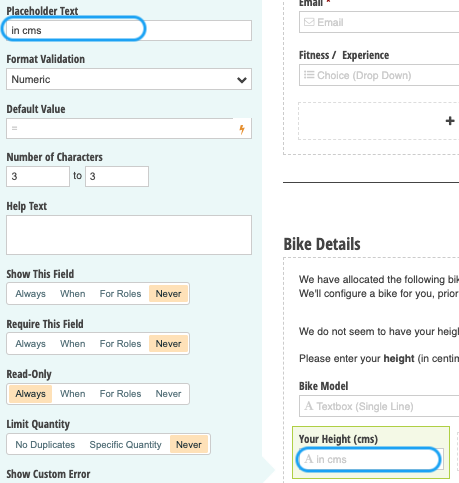This screenshot has width=459, height=483.
Task: Click the Fitness / Experience label
Action: tap(344, 55)
